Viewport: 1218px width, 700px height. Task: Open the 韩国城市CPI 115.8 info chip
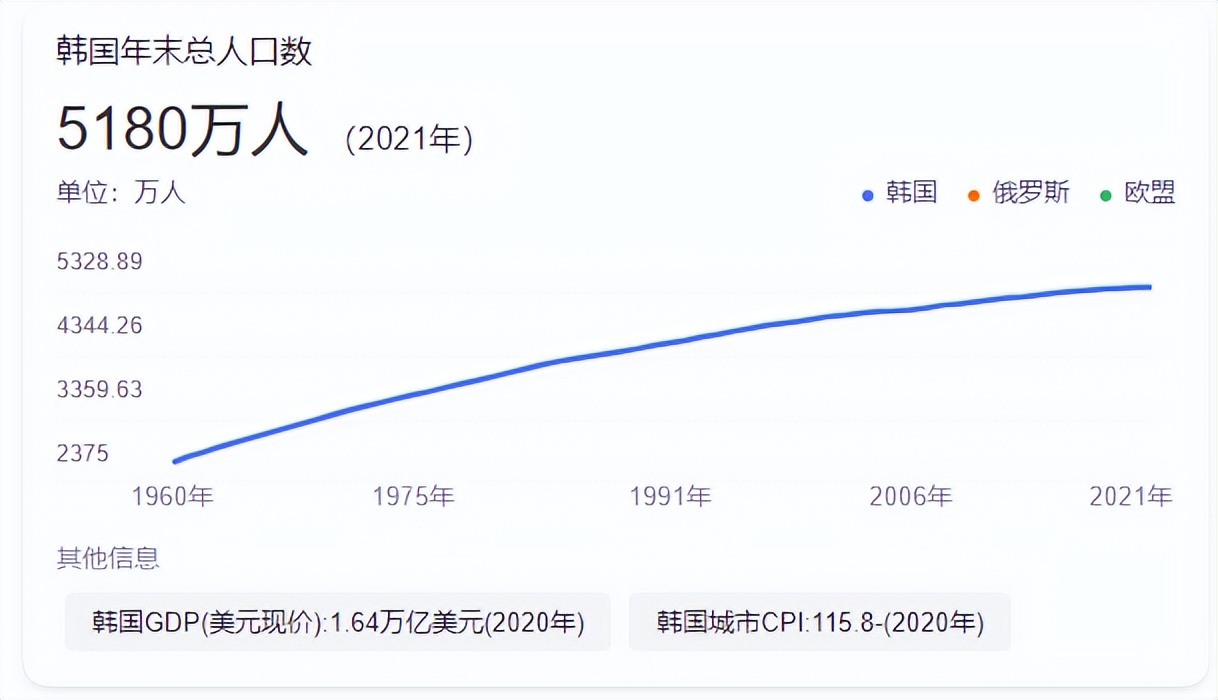pos(820,622)
